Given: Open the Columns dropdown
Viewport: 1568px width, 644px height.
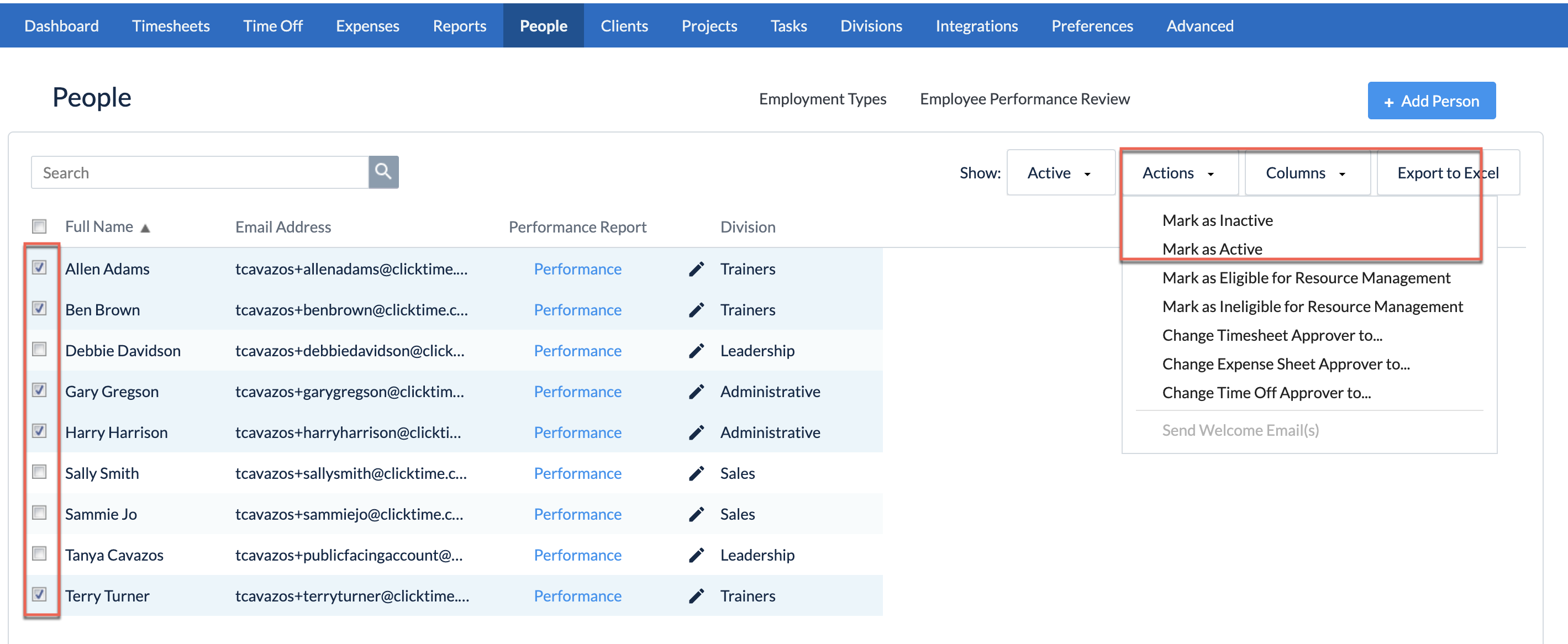Looking at the screenshot, I should pos(1307,173).
